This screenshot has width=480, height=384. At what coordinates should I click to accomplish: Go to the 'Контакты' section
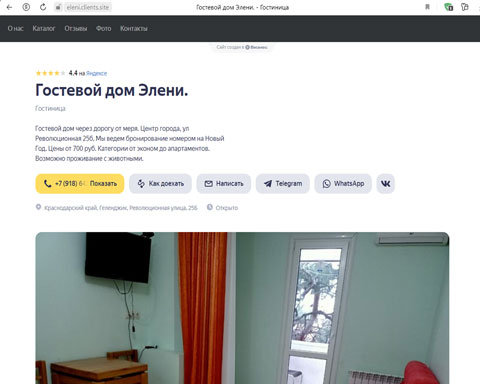[134, 29]
